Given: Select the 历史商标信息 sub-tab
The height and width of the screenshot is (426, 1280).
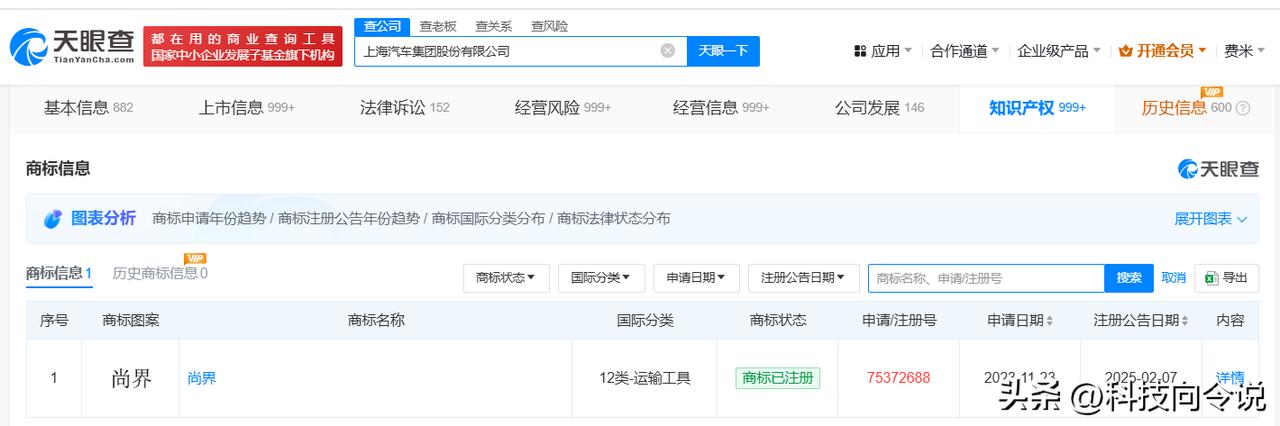Looking at the screenshot, I should point(160,273).
